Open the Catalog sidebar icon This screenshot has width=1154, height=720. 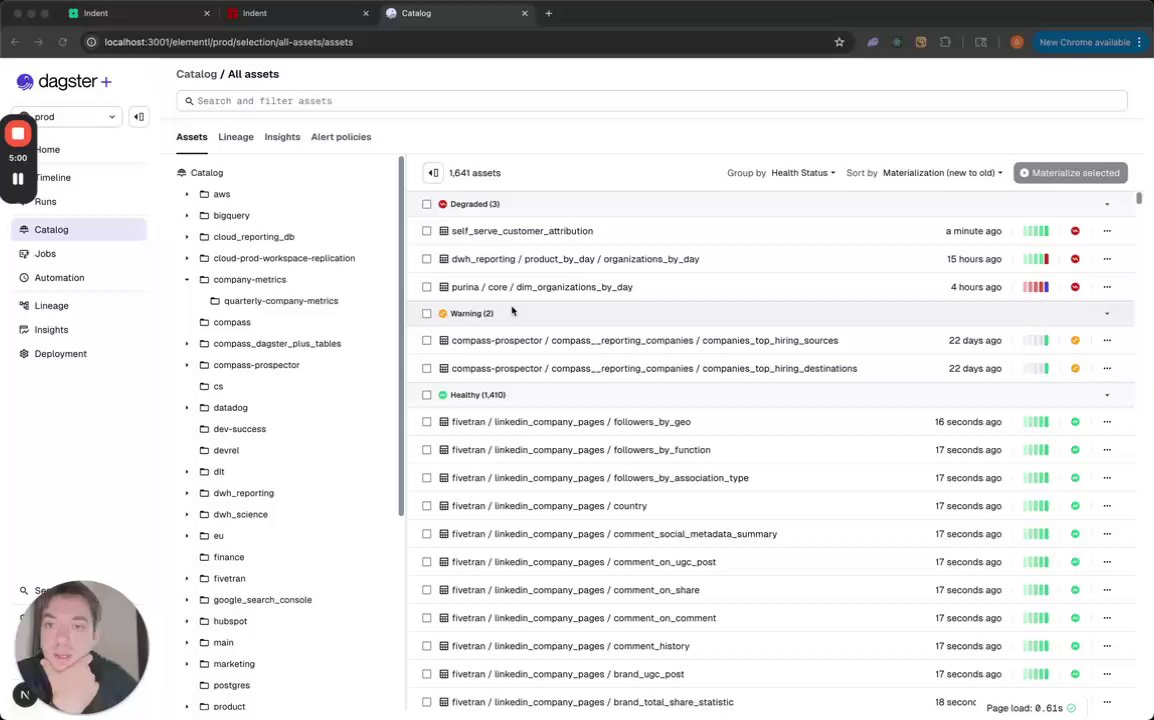(25, 230)
